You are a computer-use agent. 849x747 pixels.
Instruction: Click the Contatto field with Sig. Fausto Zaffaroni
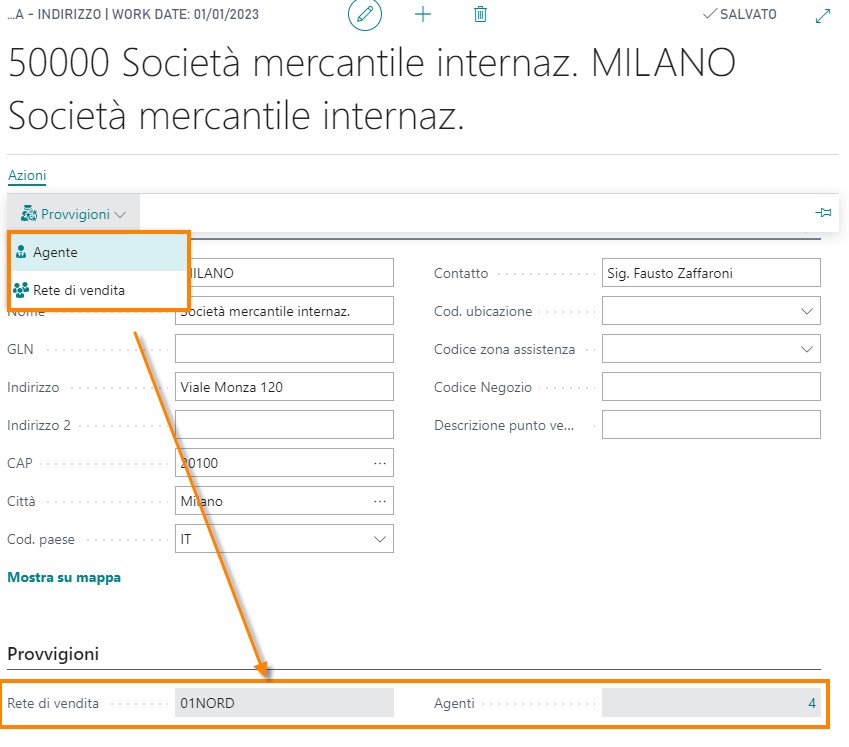point(710,273)
